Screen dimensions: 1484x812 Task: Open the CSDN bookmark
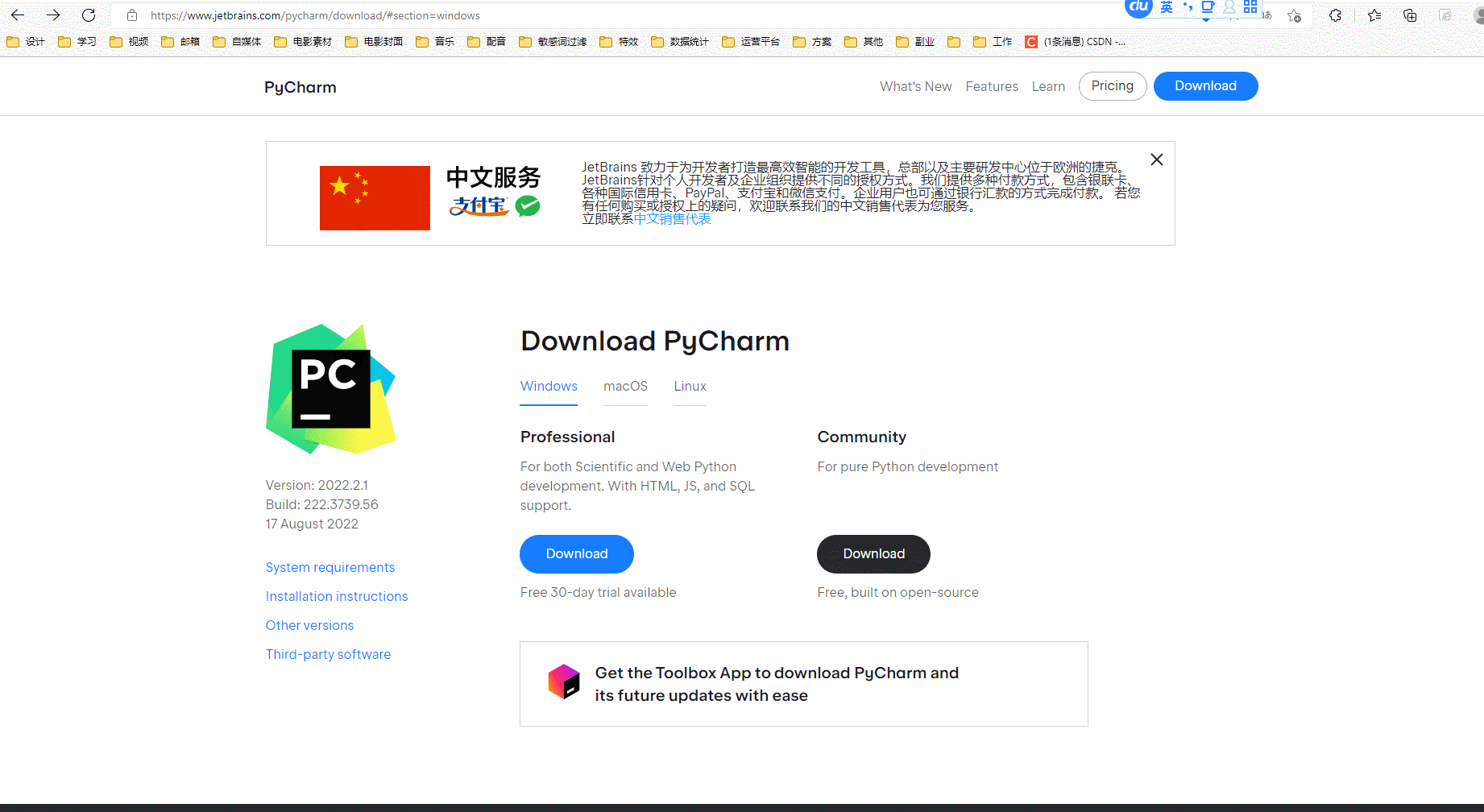(x=1076, y=42)
